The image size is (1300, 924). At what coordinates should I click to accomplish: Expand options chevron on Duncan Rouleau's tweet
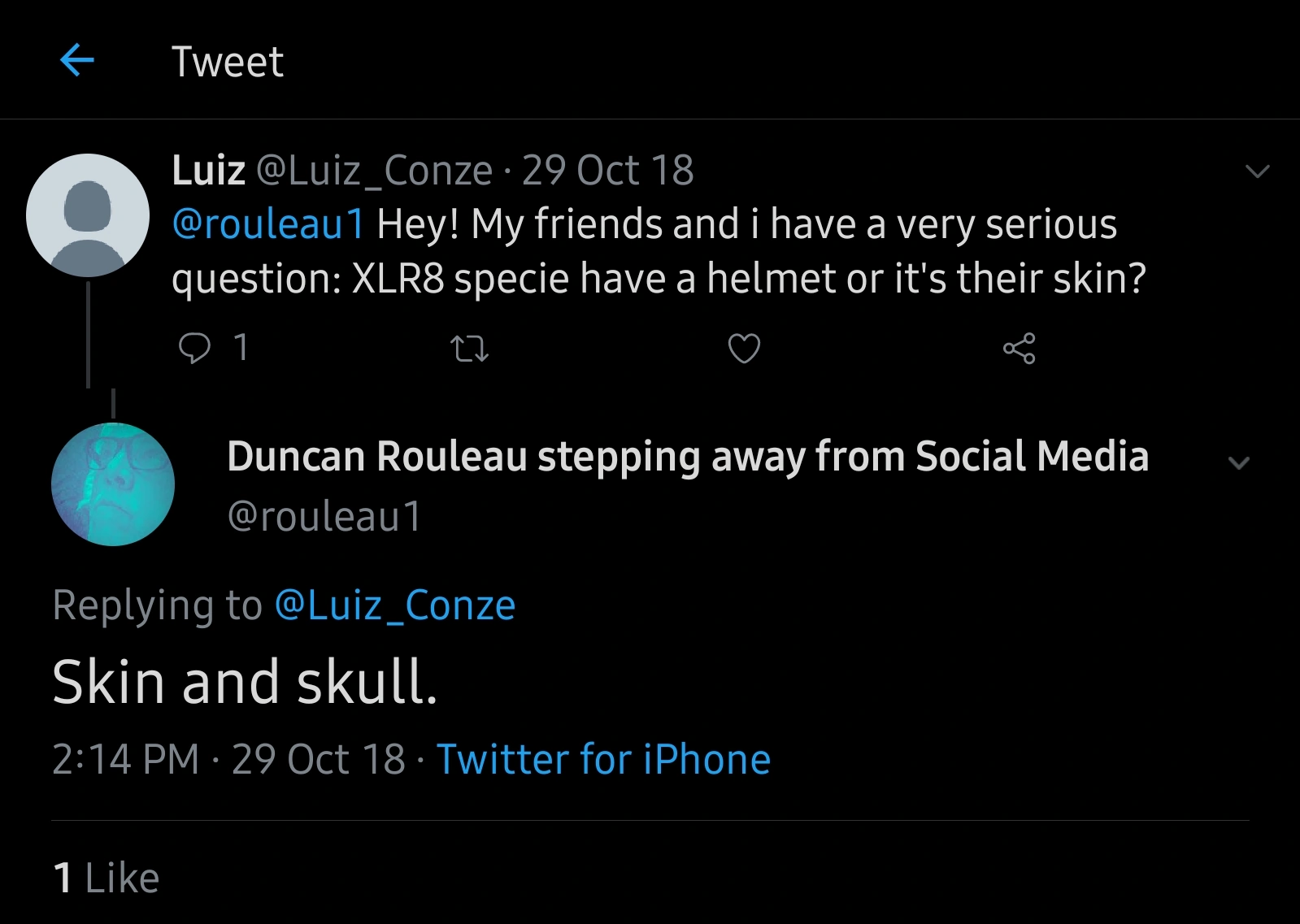coord(1238,463)
